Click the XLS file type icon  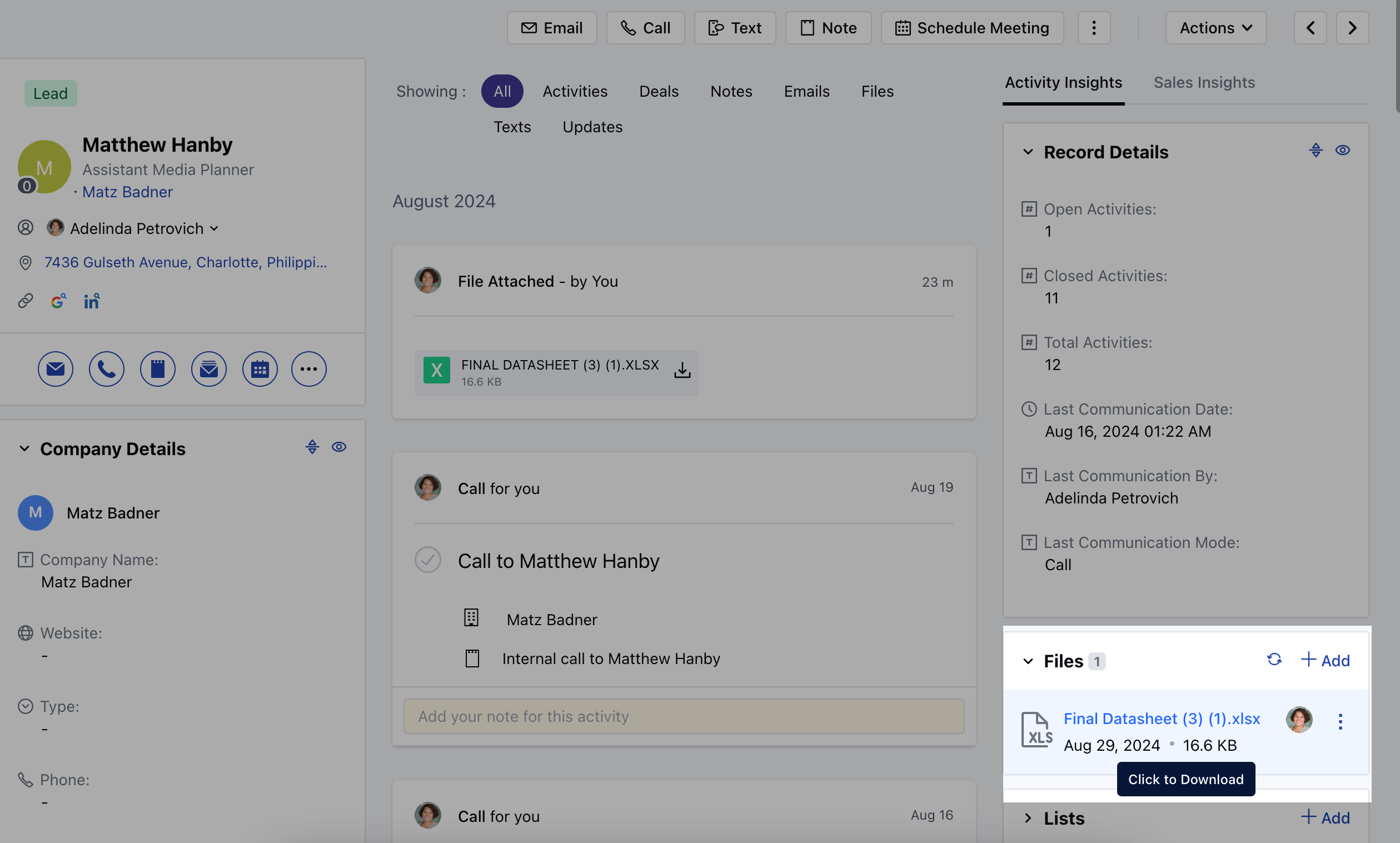point(1036,730)
